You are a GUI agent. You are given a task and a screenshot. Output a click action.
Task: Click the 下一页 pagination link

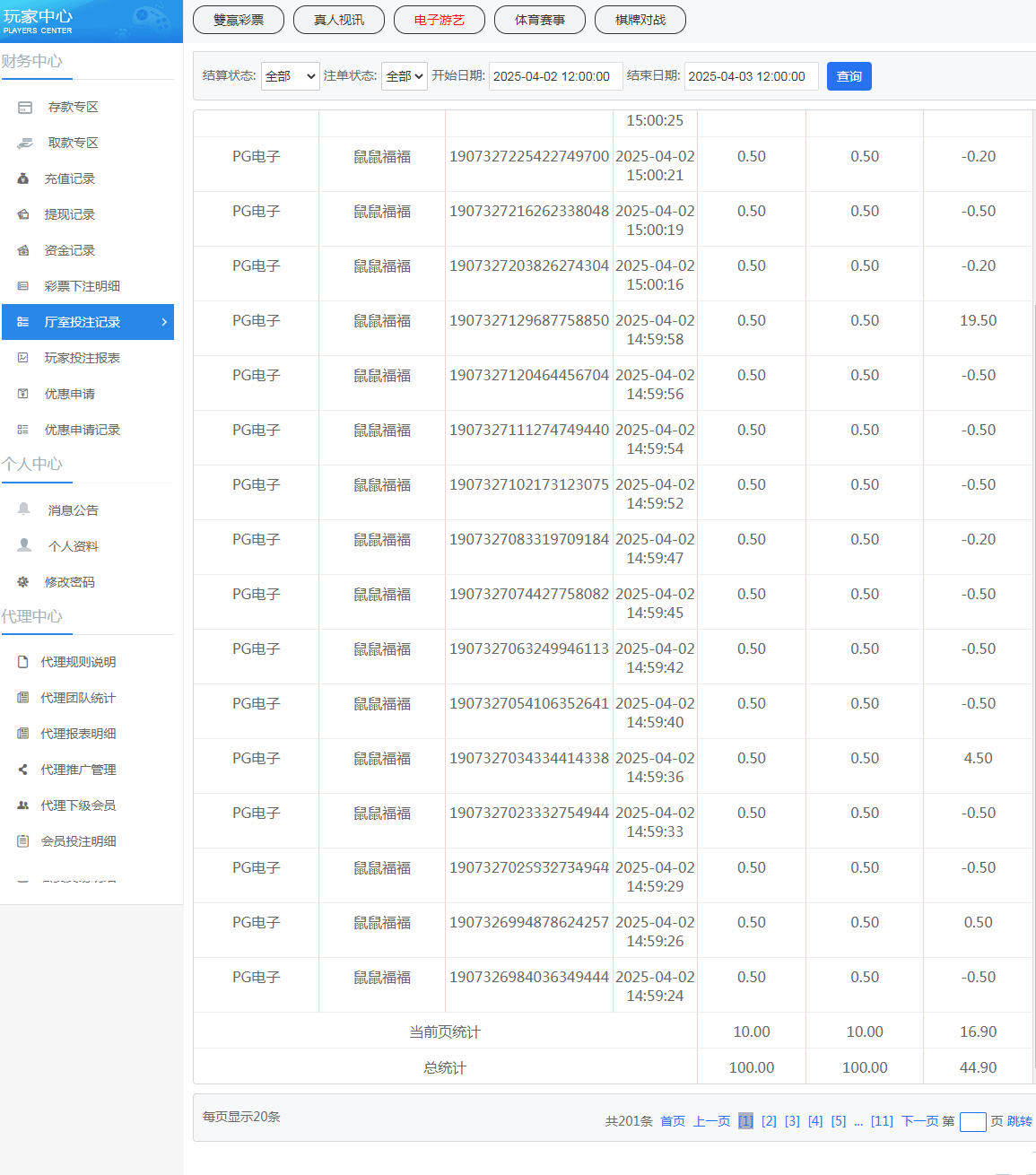[919, 1121]
